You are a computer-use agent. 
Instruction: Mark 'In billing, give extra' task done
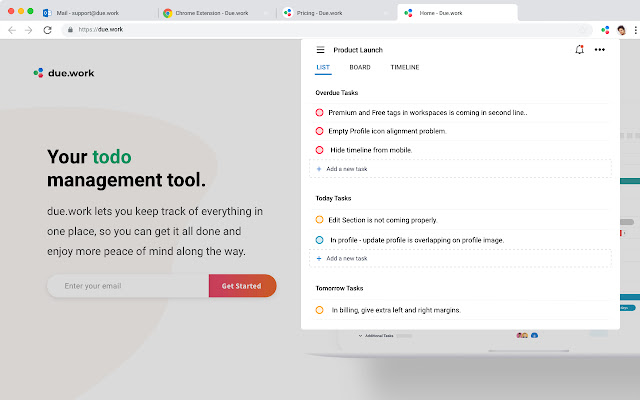(320, 310)
